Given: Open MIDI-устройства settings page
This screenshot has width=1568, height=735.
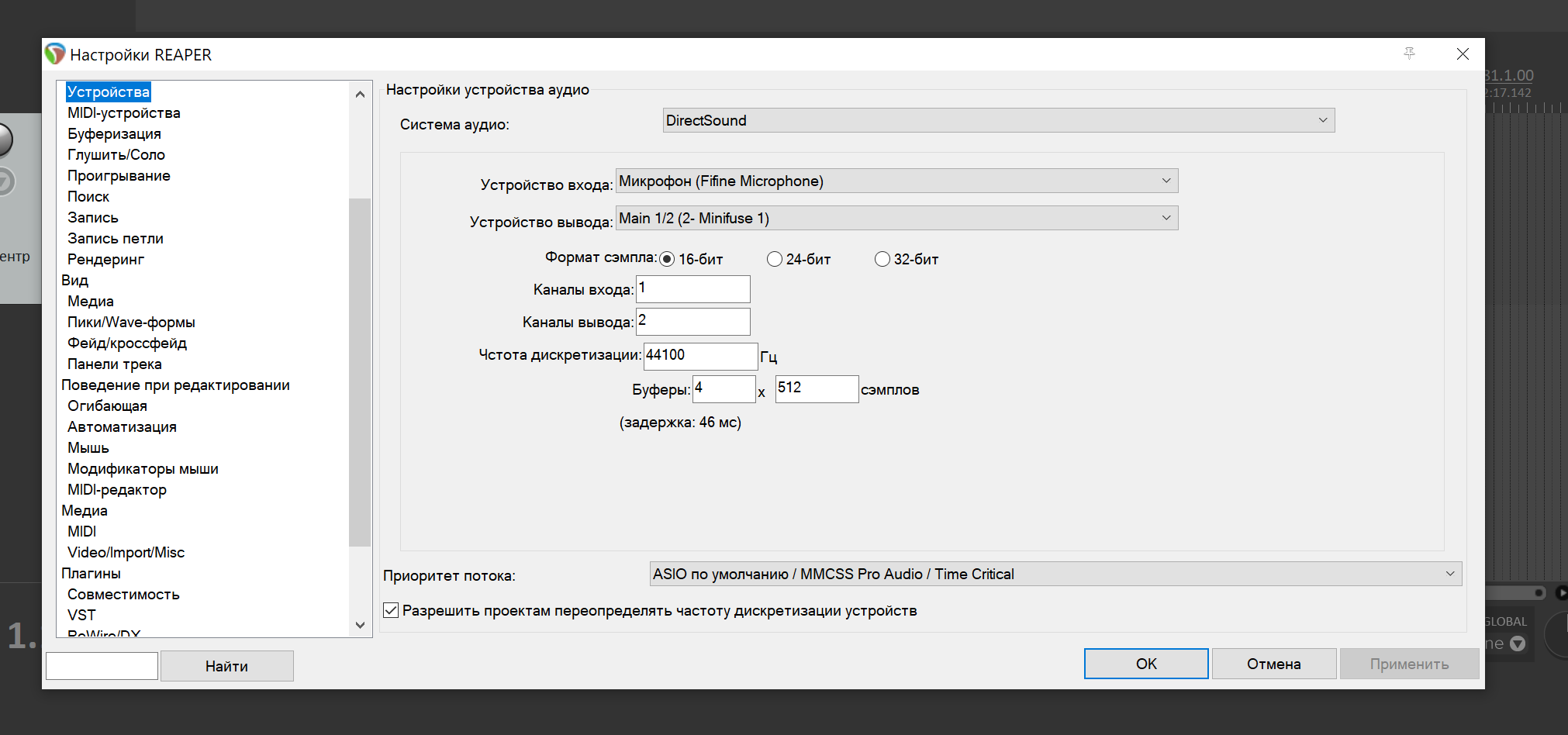Looking at the screenshot, I should pyautogui.click(x=124, y=113).
